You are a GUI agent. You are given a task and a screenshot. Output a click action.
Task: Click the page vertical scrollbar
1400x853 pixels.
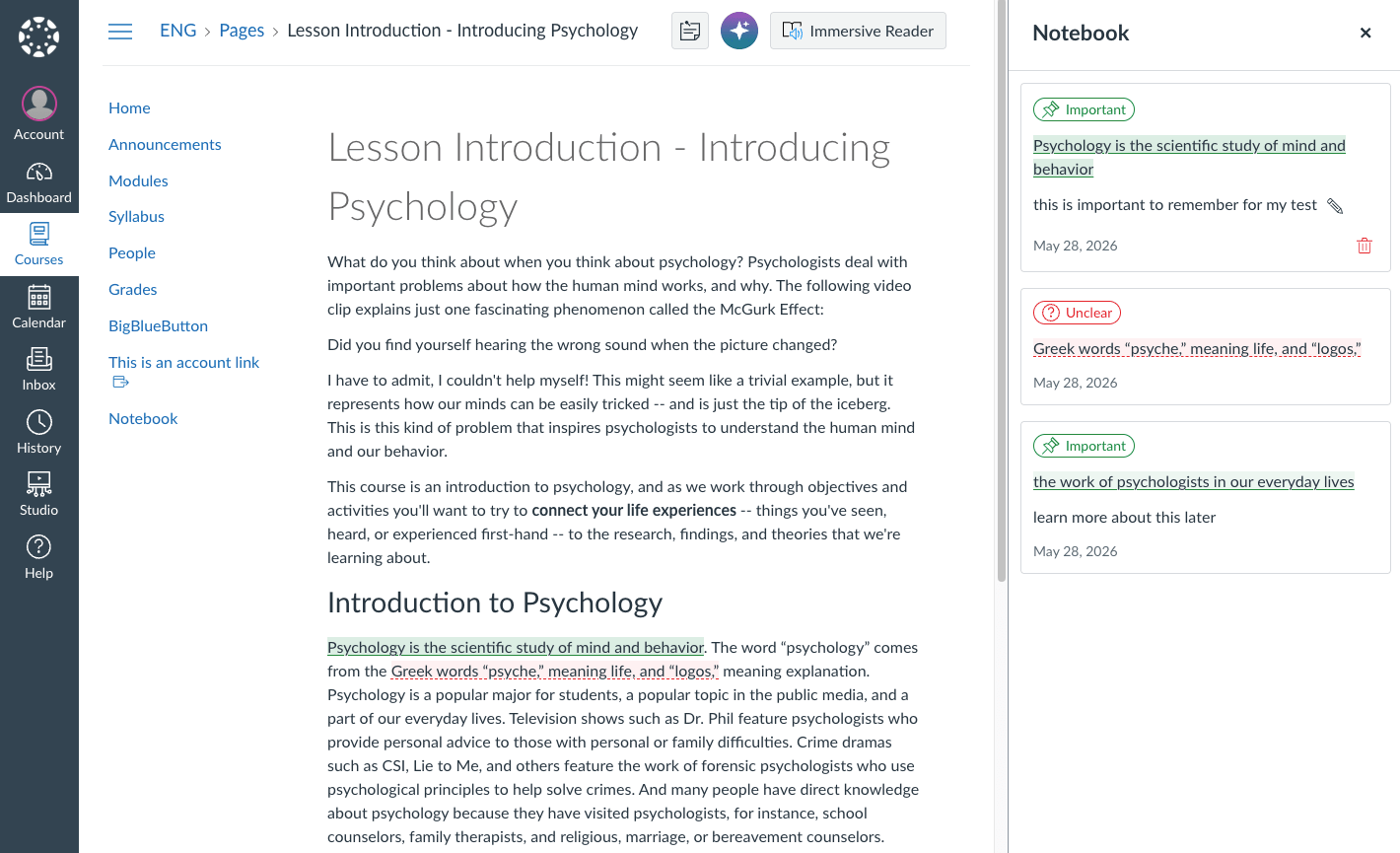1002,291
